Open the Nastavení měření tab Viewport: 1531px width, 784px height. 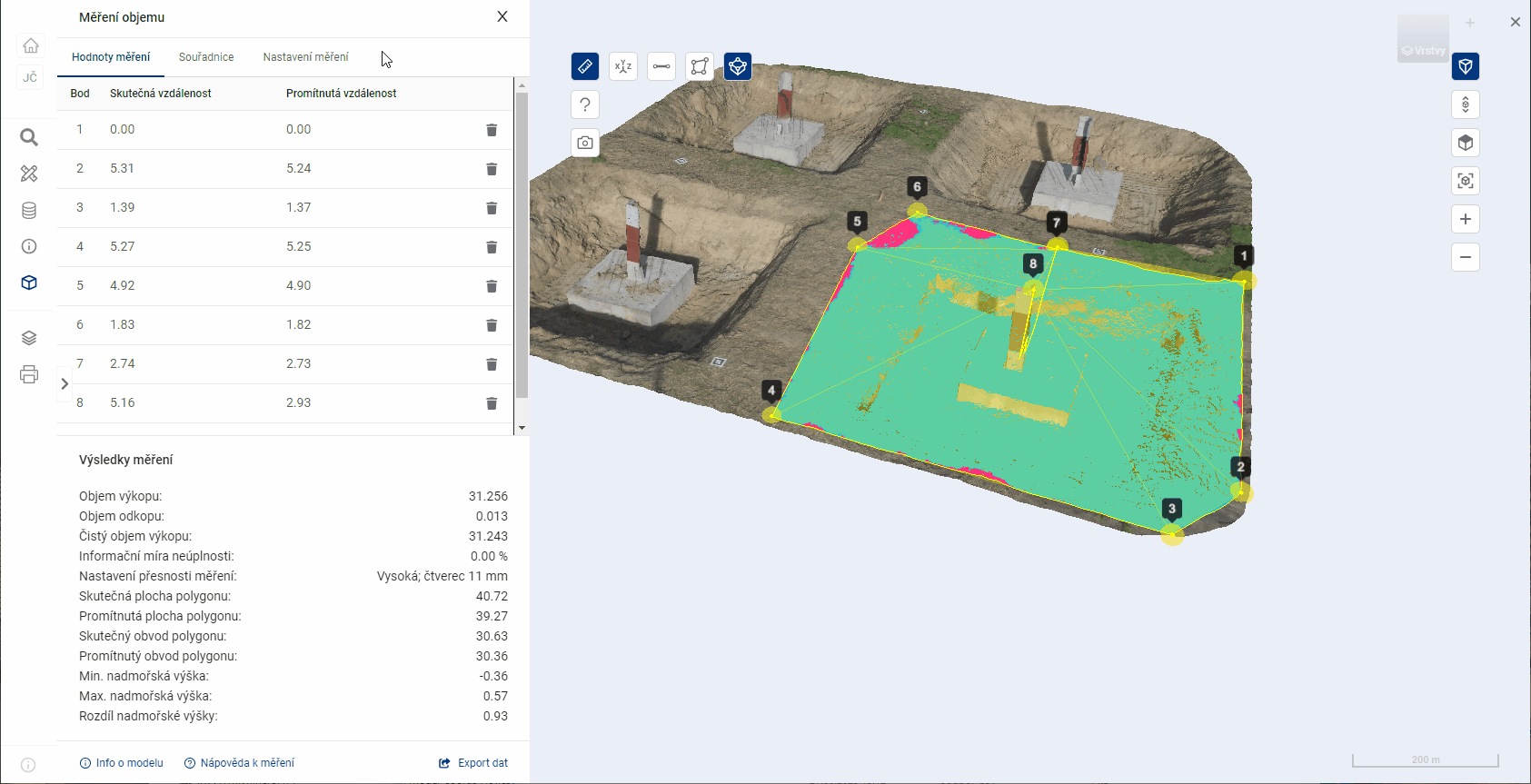tap(305, 57)
